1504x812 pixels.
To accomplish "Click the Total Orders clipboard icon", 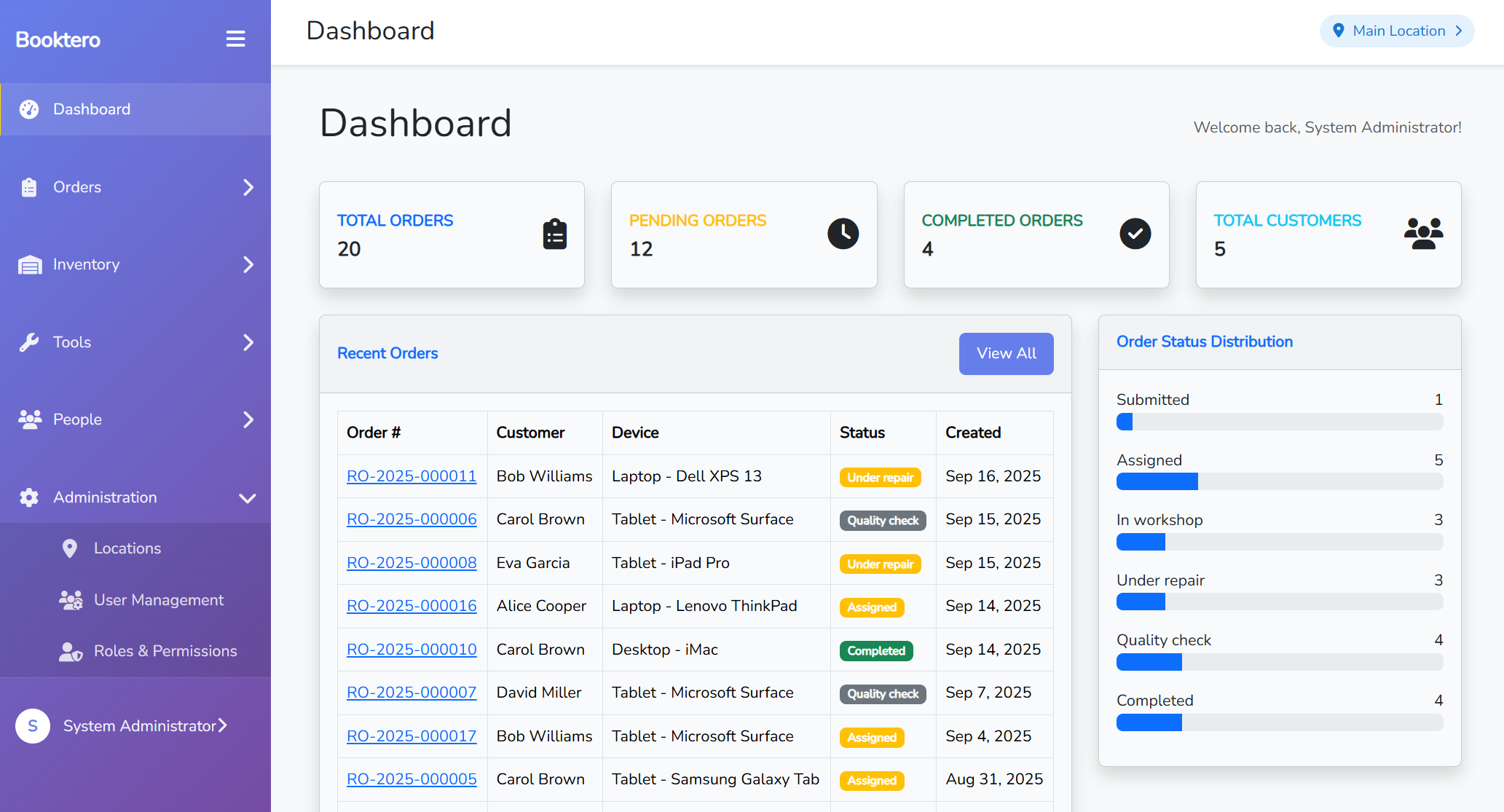I will (x=554, y=234).
